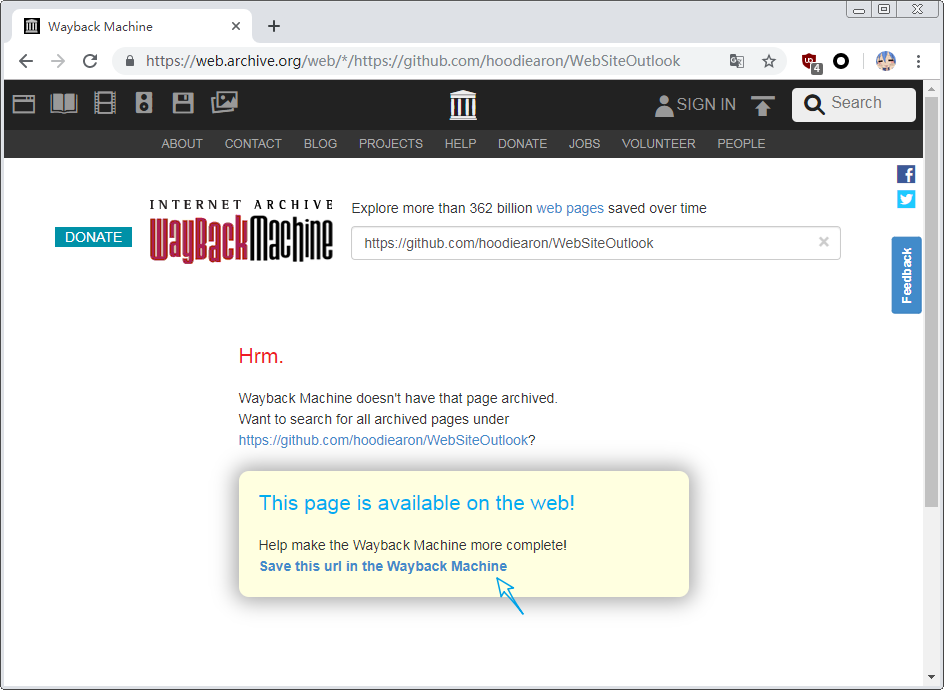
Task: Open the CONTACT menu item
Action: (x=253, y=144)
